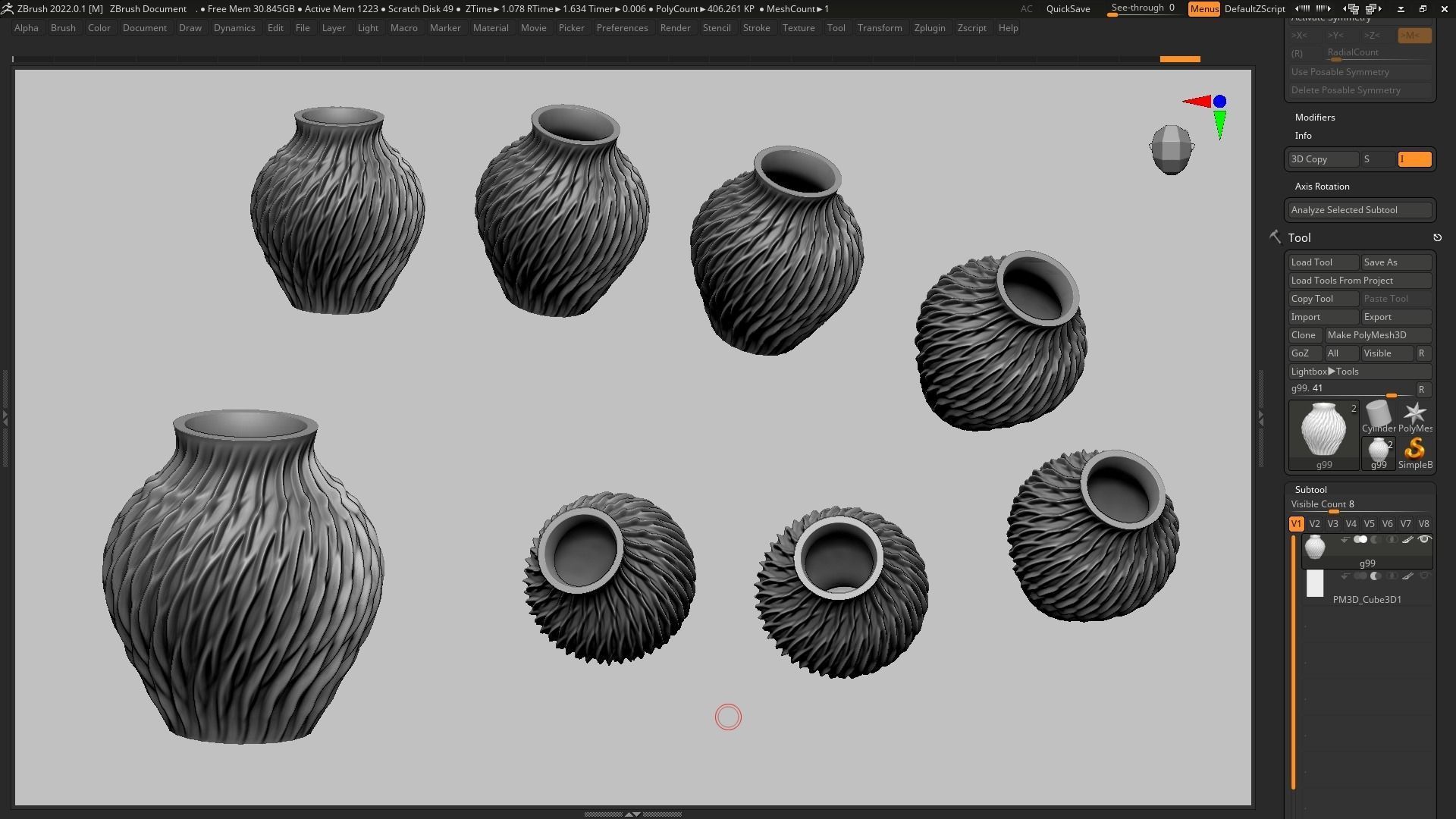Adjust the See-through slider
The height and width of the screenshot is (819, 1456).
(x=1142, y=8)
